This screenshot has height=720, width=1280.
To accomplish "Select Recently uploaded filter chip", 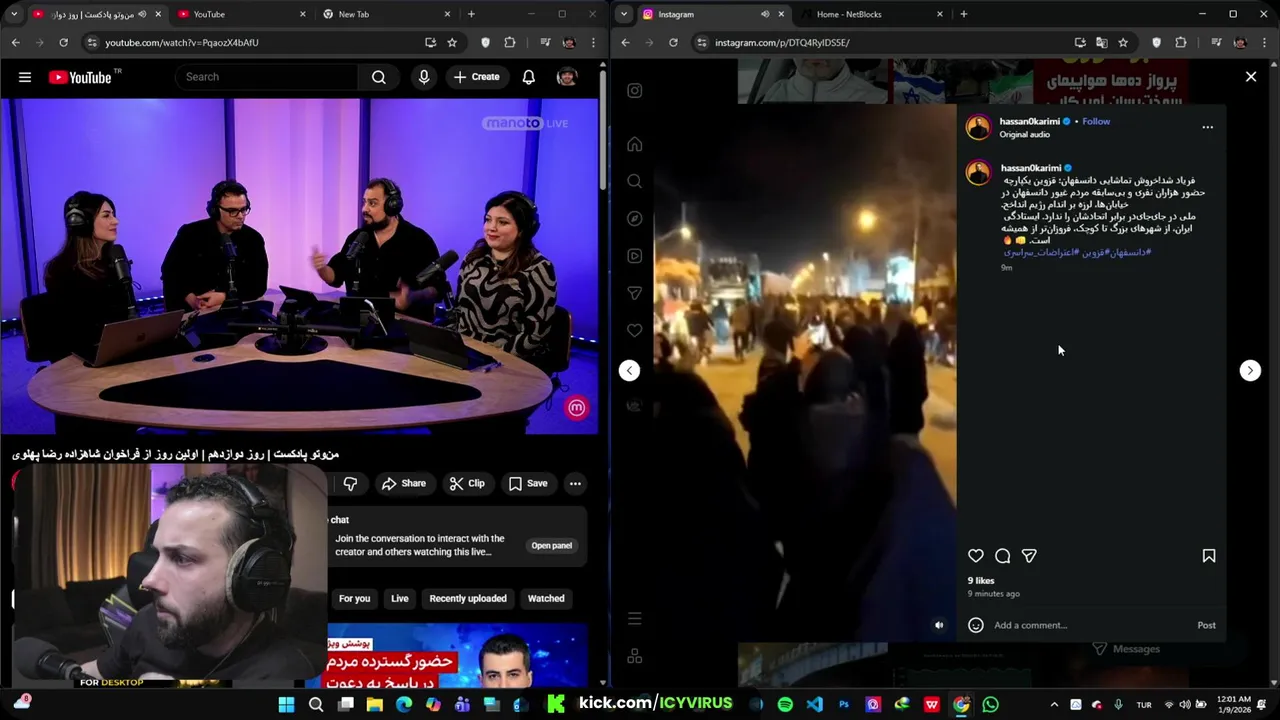I will pyautogui.click(x=468, y=598).
